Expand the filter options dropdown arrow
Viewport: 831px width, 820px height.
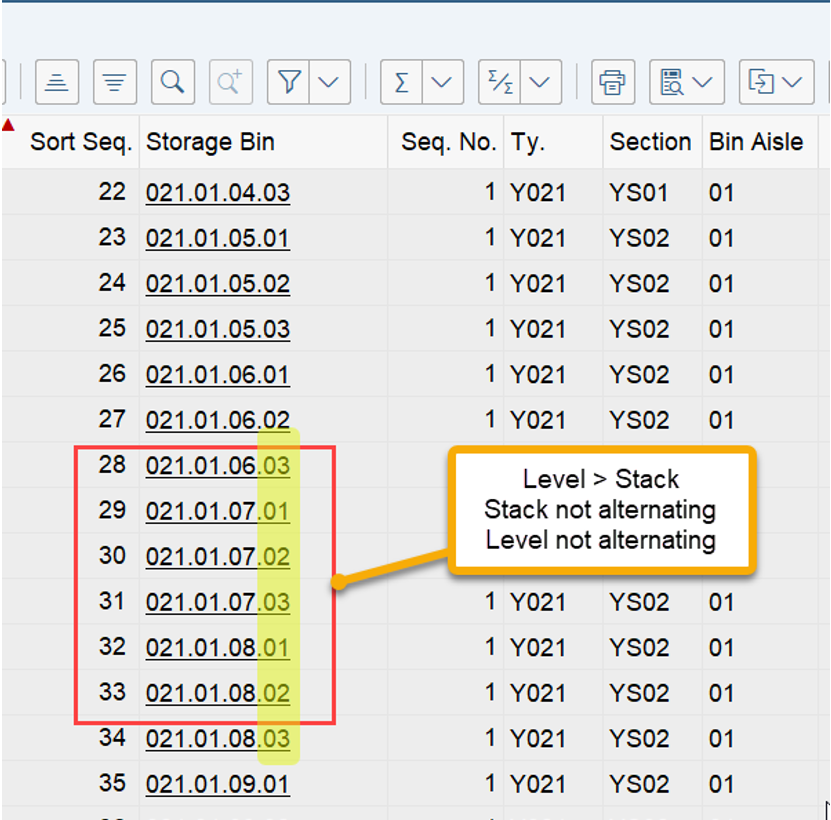click(329, 82)
